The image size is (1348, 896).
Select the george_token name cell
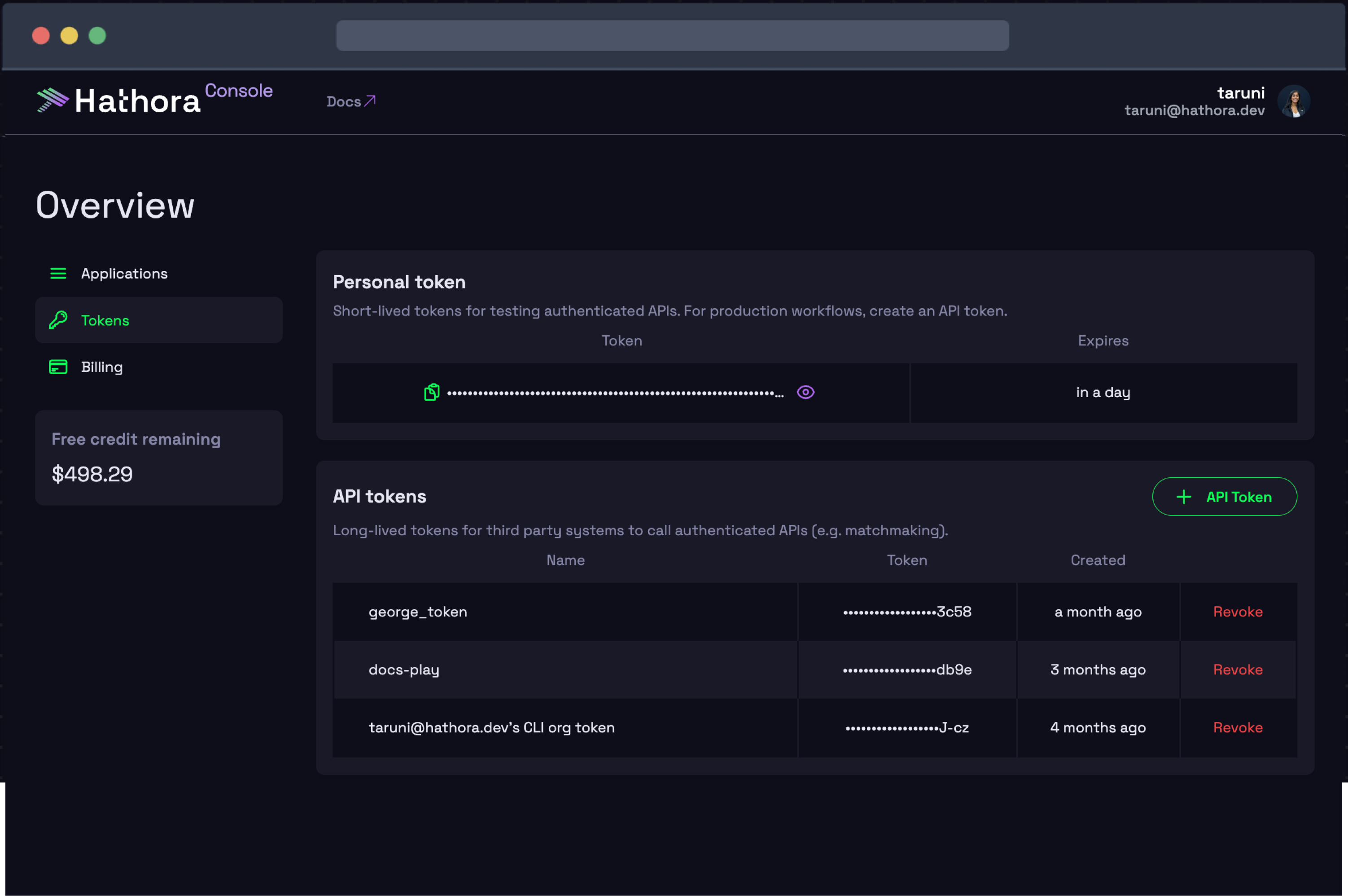click(565, 612)
